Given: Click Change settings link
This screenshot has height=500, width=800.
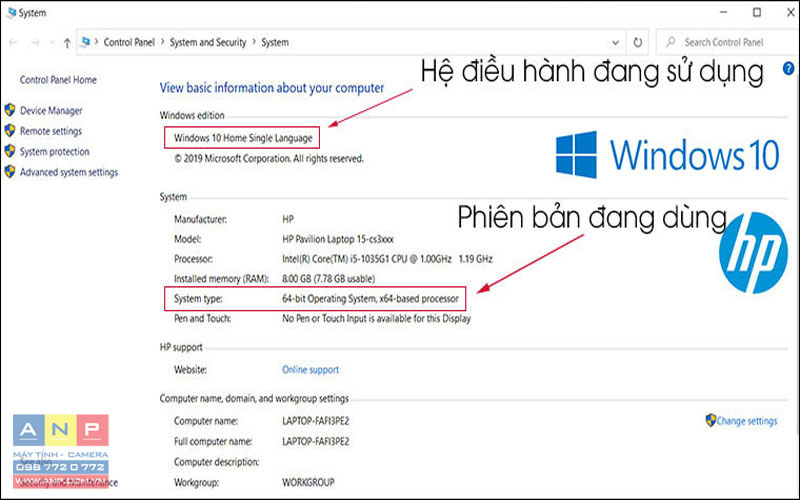Looking at the screenshot, I should [x=746, y=421].
